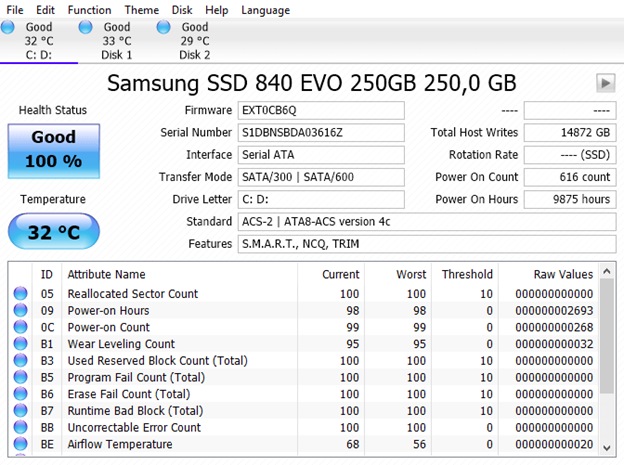This screenshot has height=465, width=624.
Task: Click the Total Host Writes value 14872 GB
Action: 570,133
